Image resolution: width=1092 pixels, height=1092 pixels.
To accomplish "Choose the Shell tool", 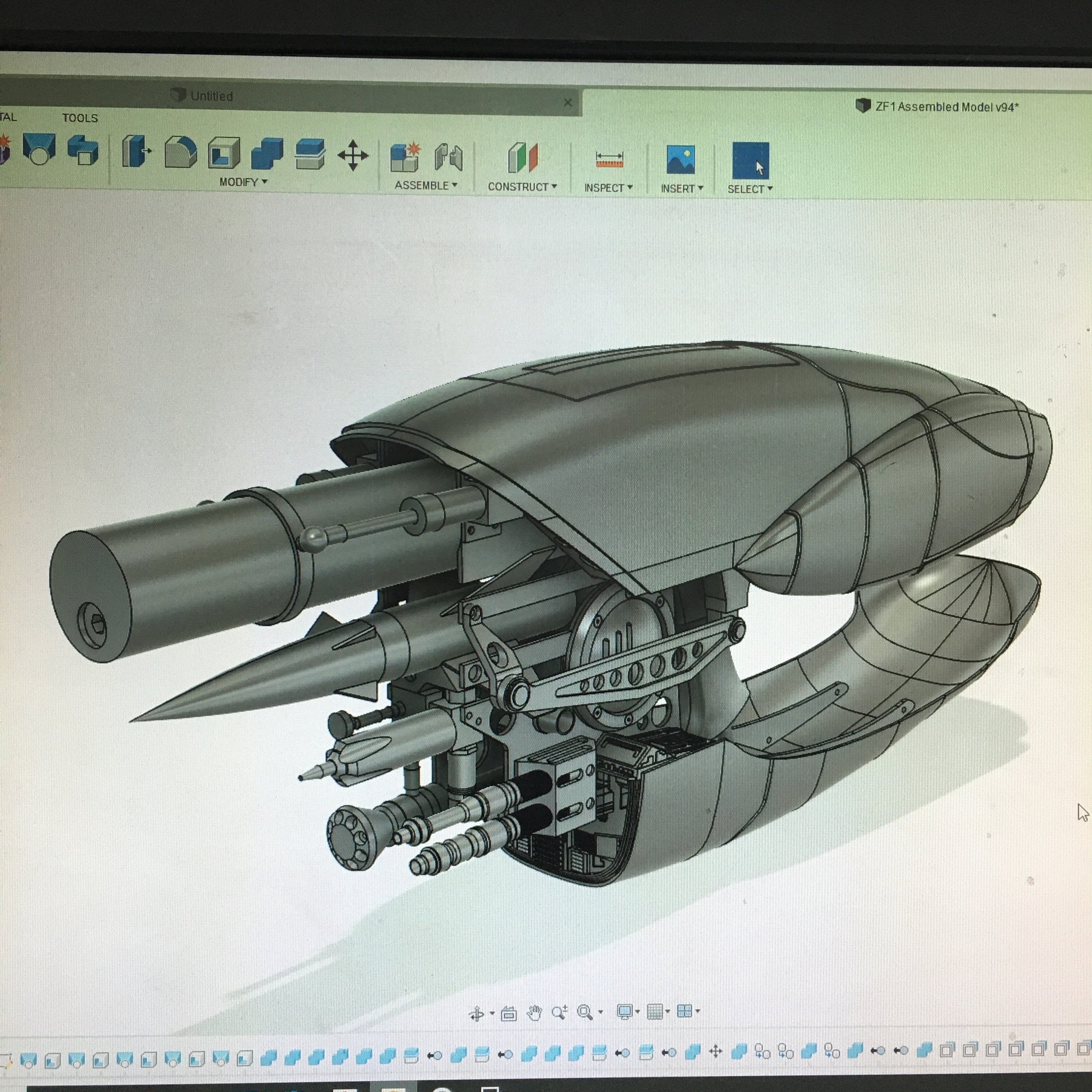I will pos(224,152).
